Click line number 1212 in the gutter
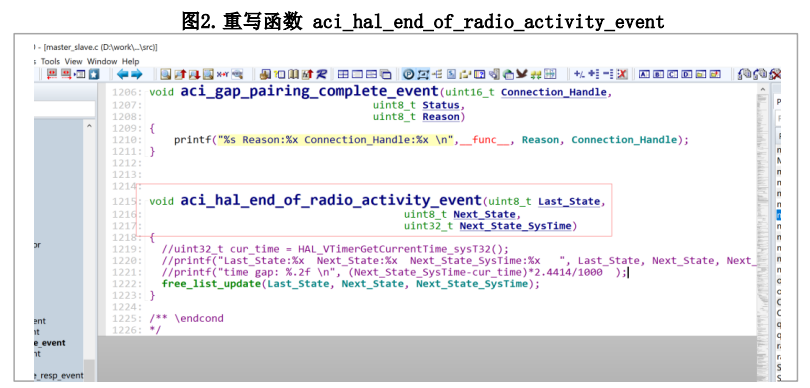 tap(127, 163)
